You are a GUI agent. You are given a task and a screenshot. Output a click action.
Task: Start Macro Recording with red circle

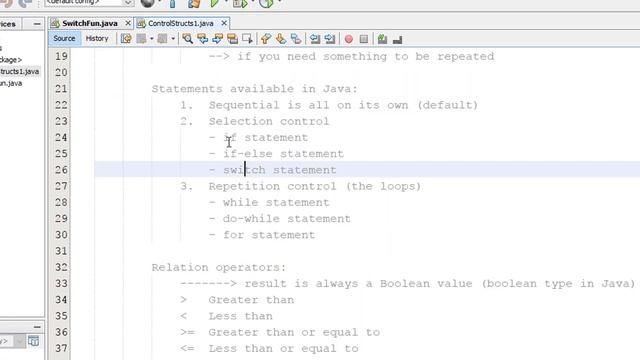click(349, 39)
